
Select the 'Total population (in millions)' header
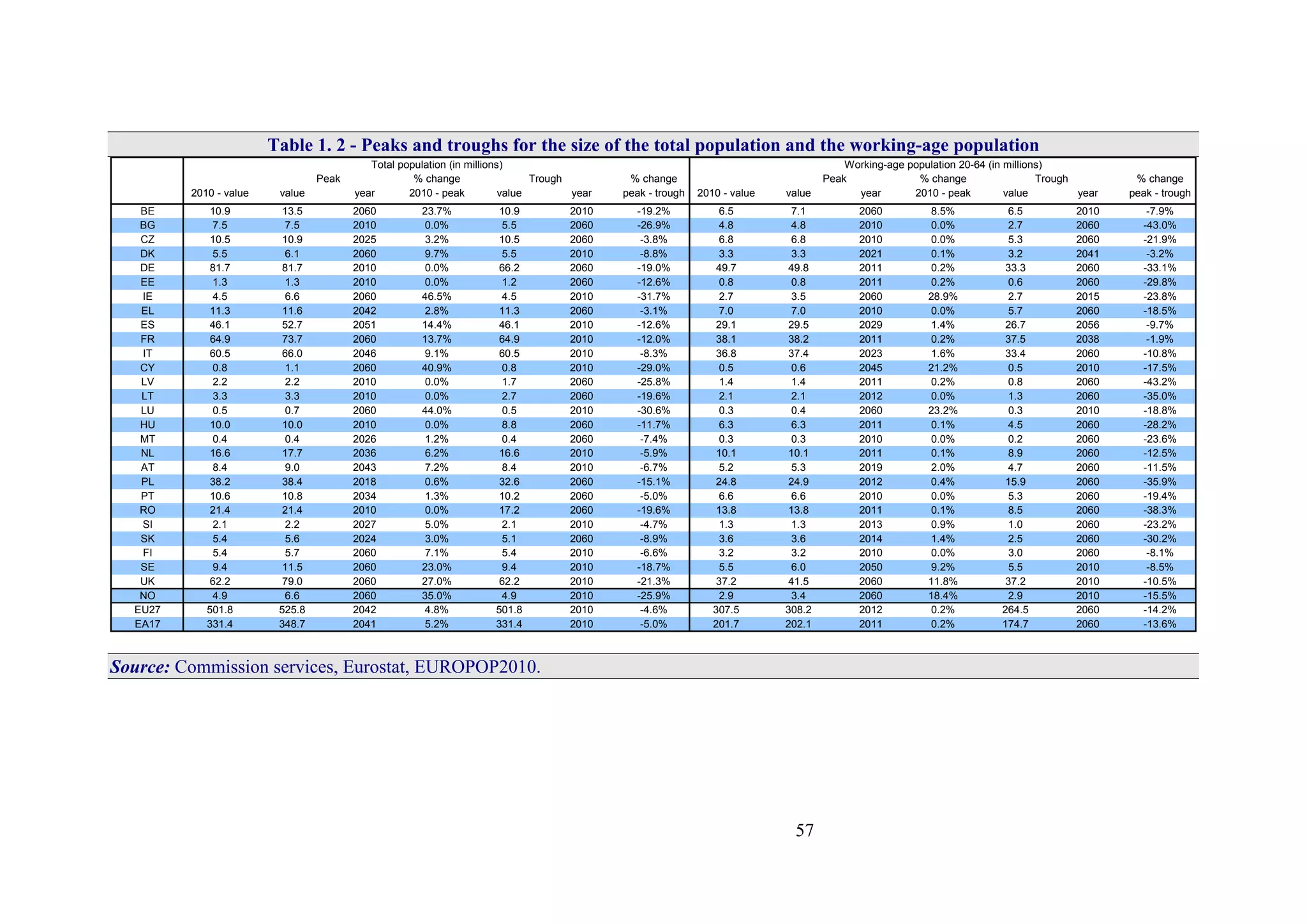click(437, 165)
